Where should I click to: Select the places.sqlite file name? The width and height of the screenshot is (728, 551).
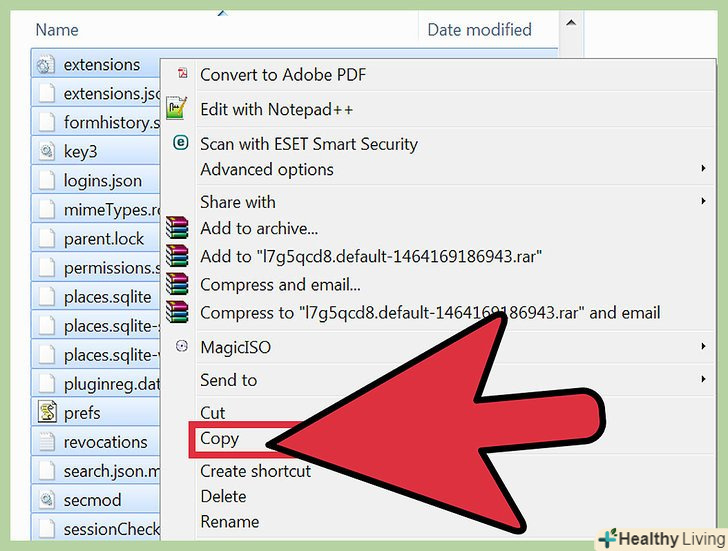[108, 297]
